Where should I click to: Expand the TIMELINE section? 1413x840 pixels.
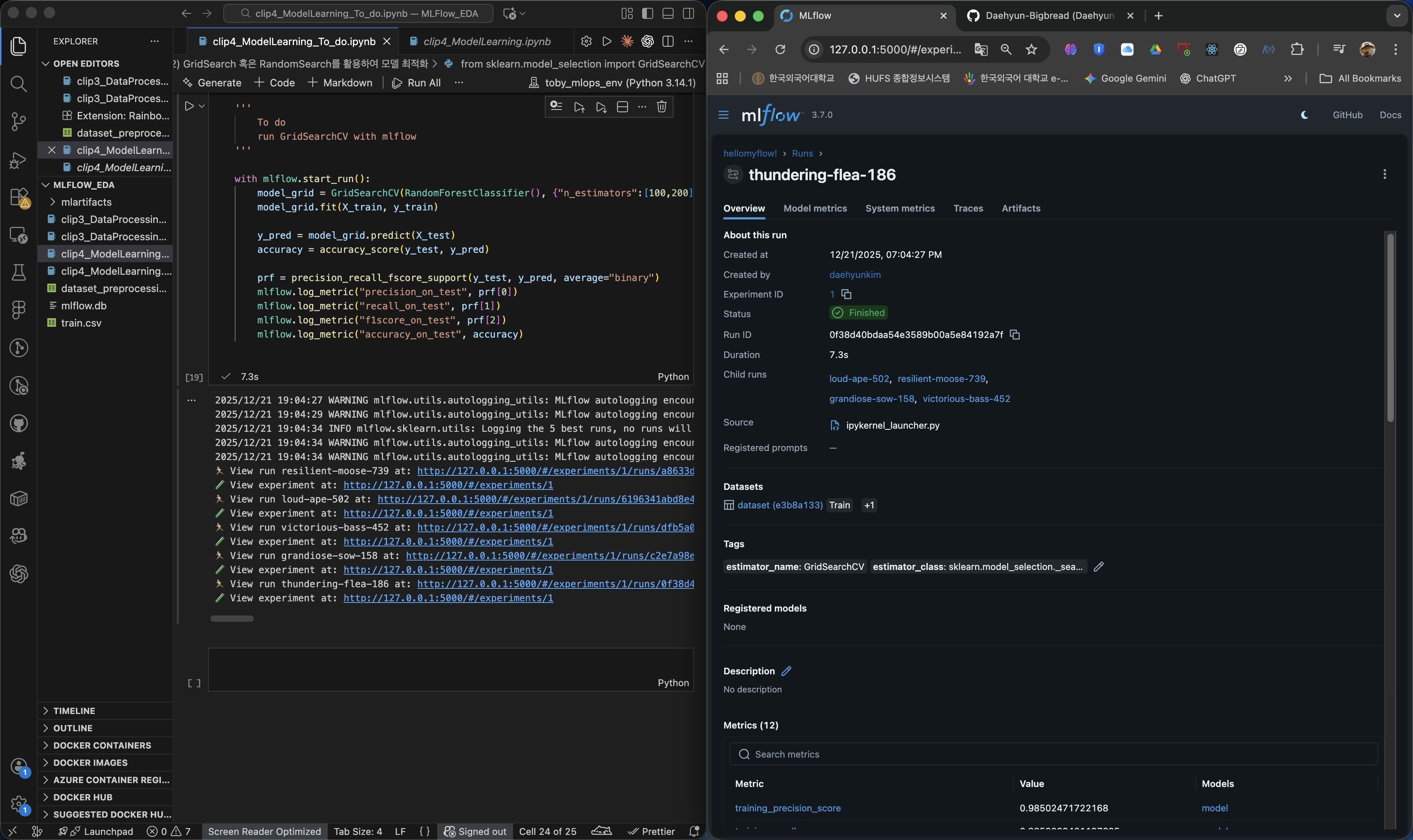coord(73,710)
